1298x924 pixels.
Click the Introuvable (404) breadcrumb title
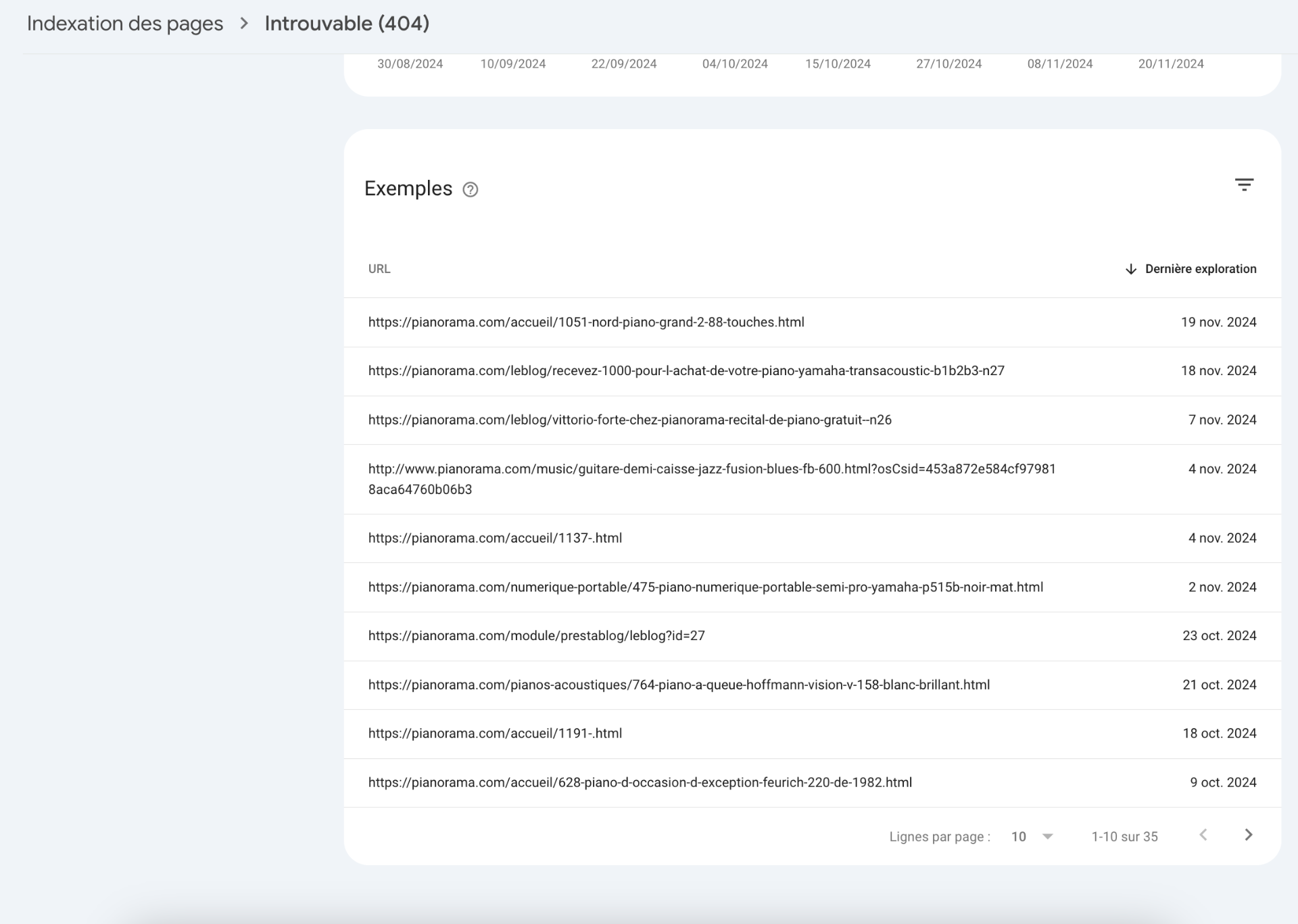347,24
